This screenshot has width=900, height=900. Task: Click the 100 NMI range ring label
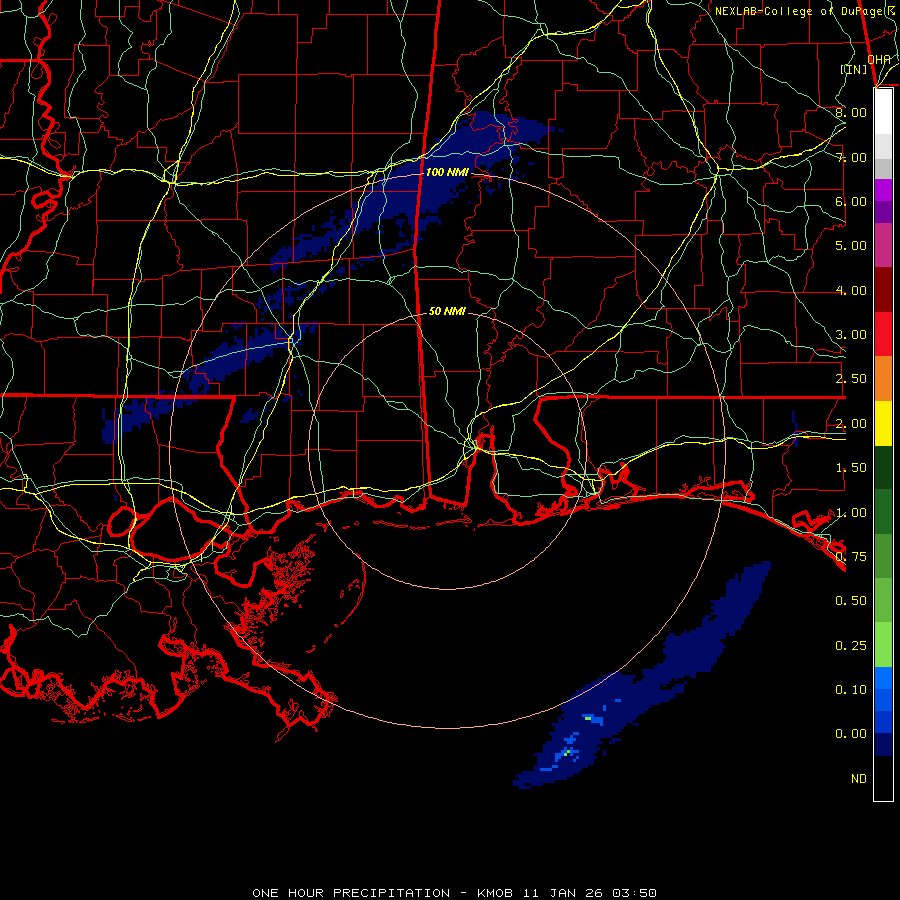[447, 172]
